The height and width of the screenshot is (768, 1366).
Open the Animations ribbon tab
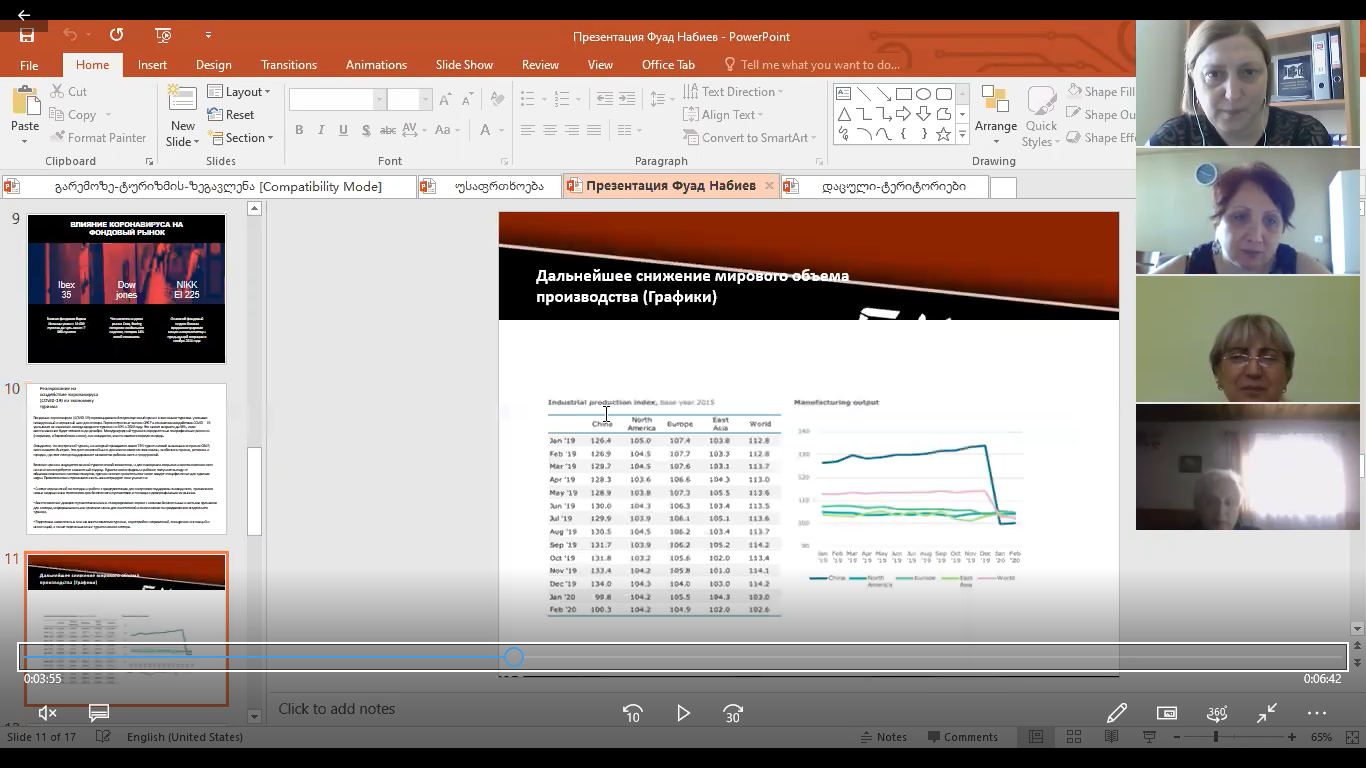coord(376,65)
